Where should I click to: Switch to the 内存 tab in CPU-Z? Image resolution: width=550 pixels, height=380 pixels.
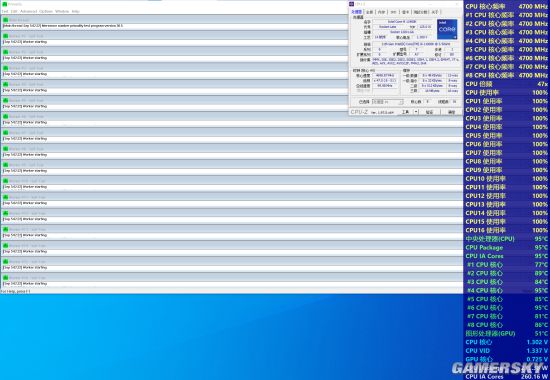[x=381, y=12]
